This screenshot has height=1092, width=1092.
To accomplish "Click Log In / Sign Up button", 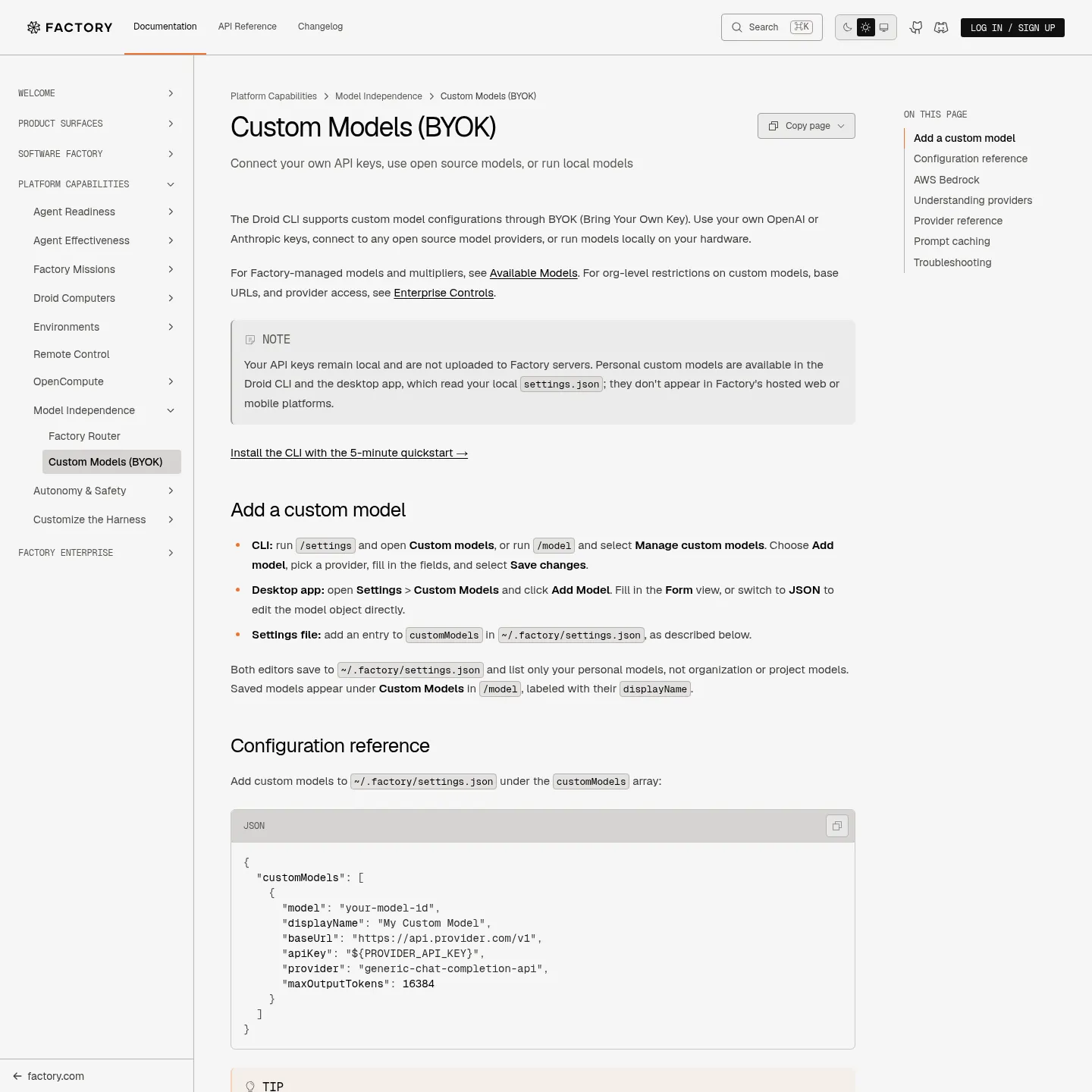I will coord(1012,28).
